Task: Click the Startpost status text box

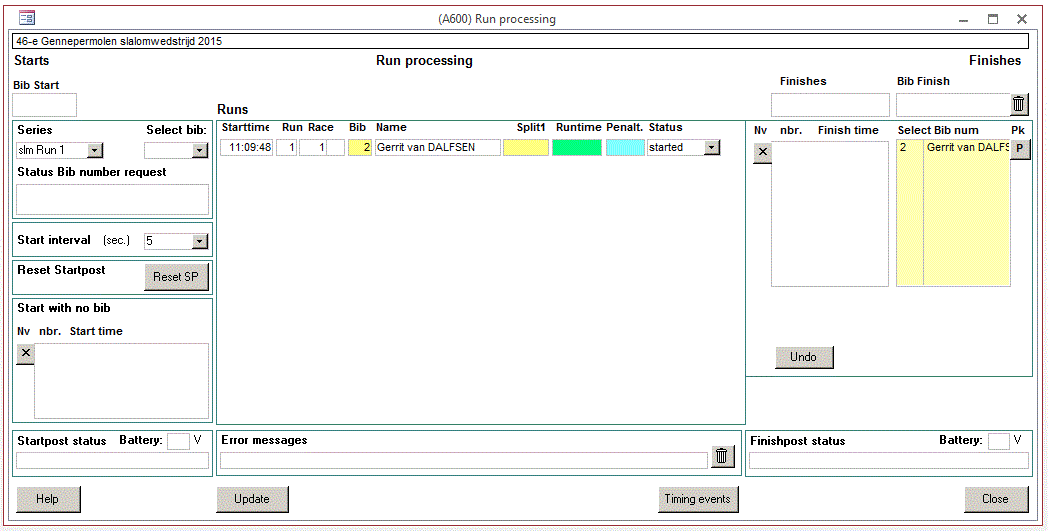Action: pos(112,461)
